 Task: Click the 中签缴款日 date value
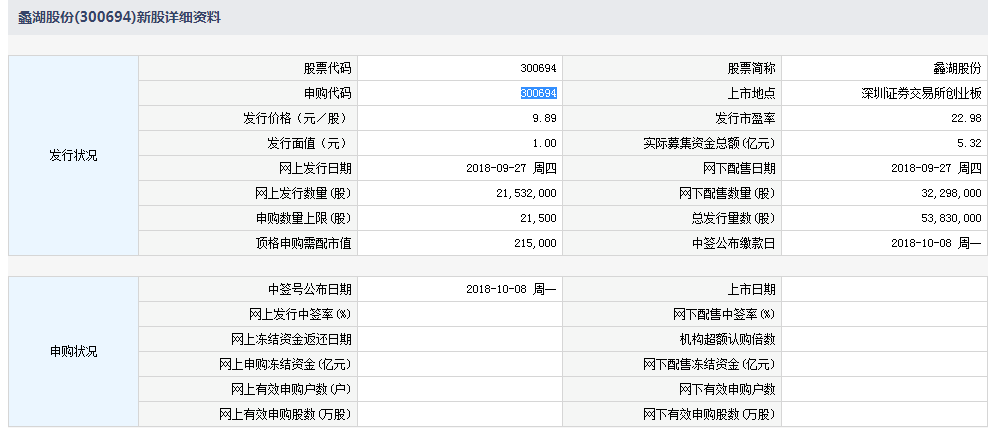pos(934,243)
